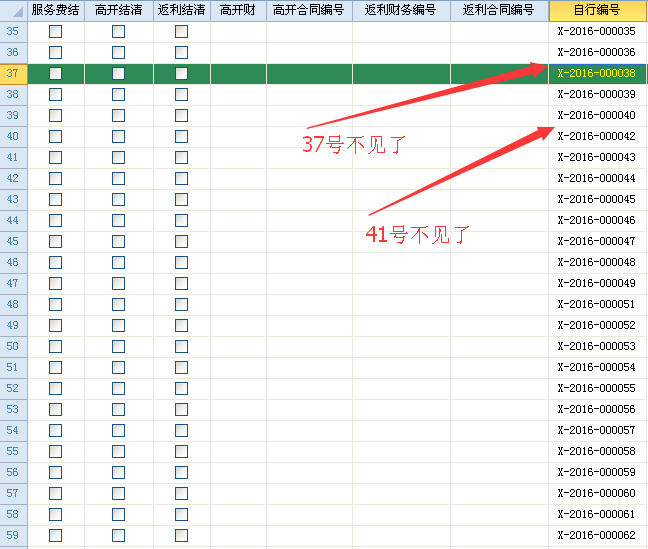Toggle the 返利结清 checkbox in row 50
The width and height of the screenshot is (648, 549).
tap(181, 346)
